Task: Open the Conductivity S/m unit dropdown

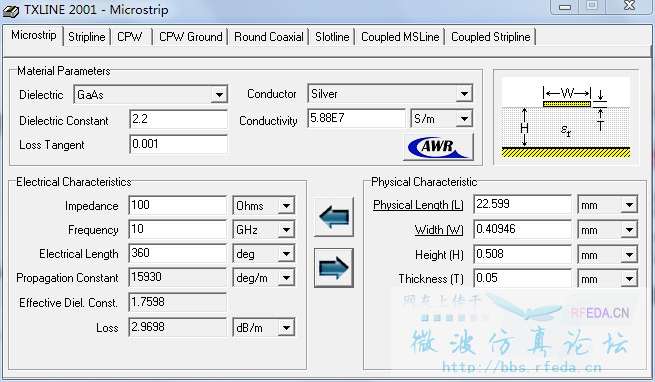Action: coord(464,119)
